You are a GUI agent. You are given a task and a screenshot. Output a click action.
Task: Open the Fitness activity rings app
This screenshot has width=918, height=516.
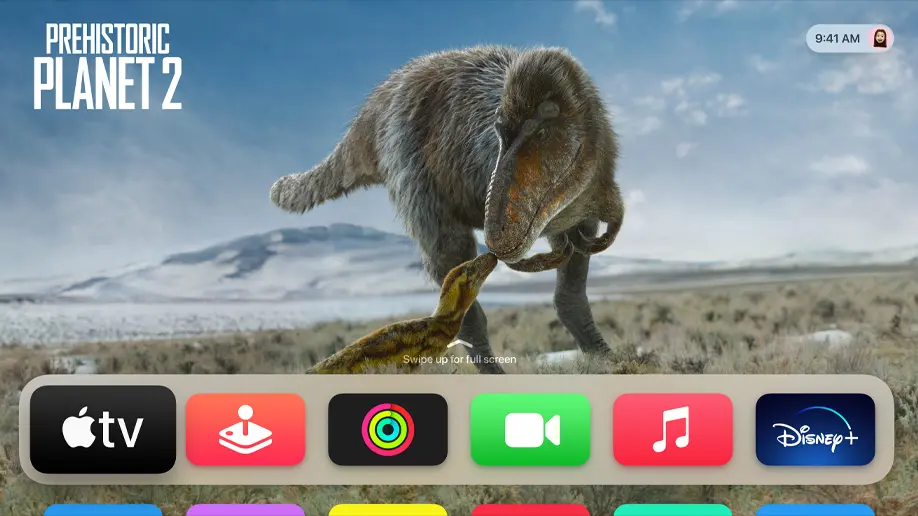coord(388,429)
